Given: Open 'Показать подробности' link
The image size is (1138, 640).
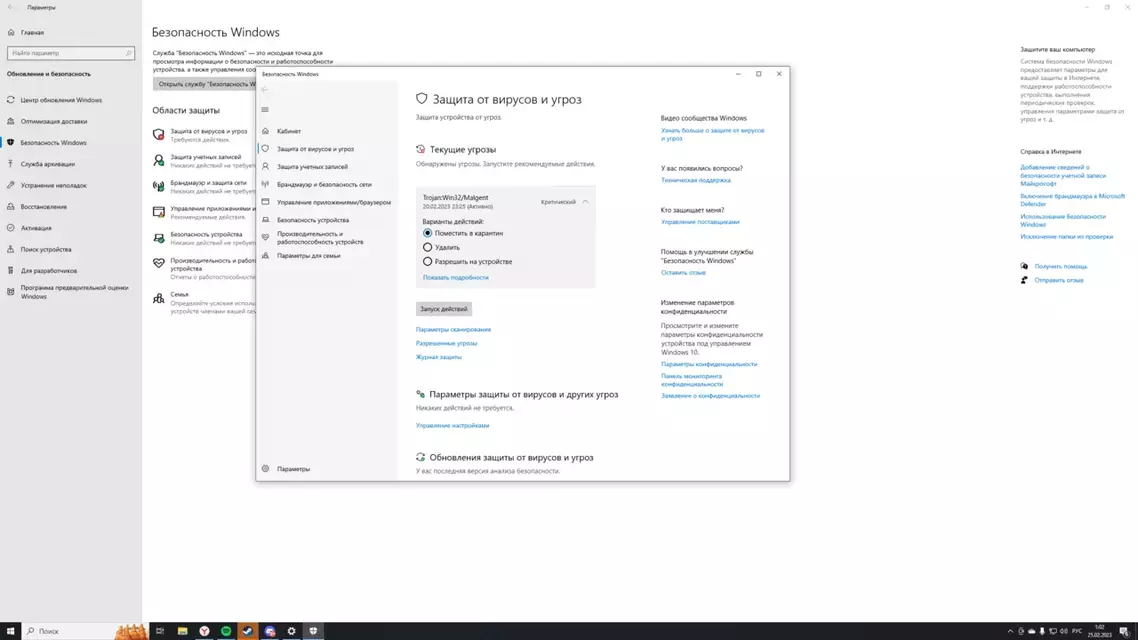Looking at the screenshot, I should click(x=456, y=277).
